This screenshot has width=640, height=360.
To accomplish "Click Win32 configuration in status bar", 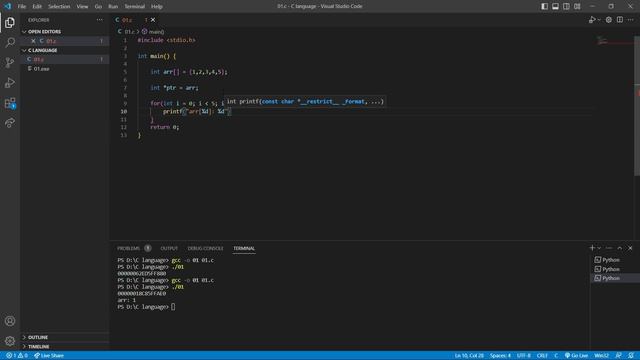I will pos(602,356).
